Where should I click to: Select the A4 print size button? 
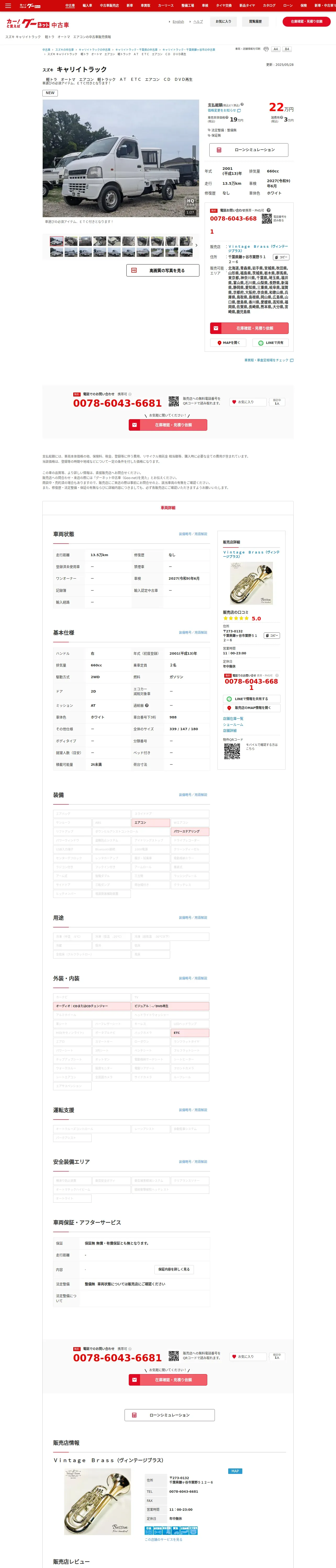pyautogui.click(x=276, y=49)
